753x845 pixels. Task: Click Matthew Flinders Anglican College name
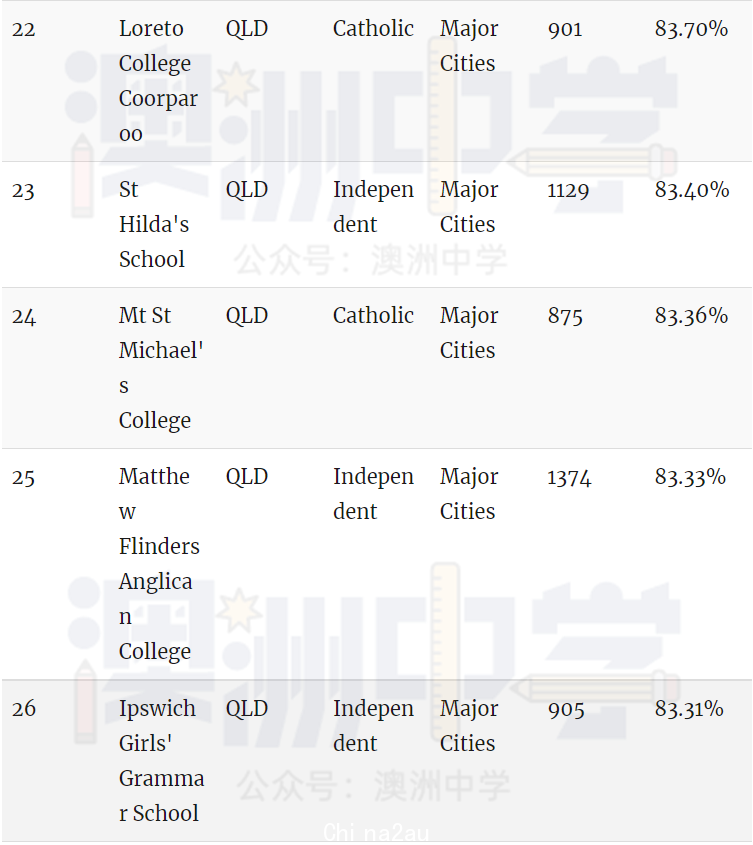pyautogui.click(x=159, y=564)
